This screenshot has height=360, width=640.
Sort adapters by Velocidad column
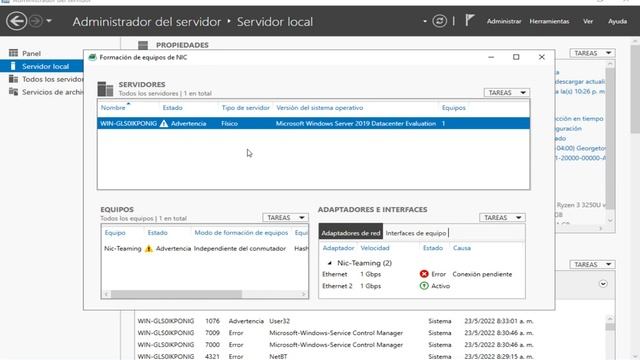point(375,248)
